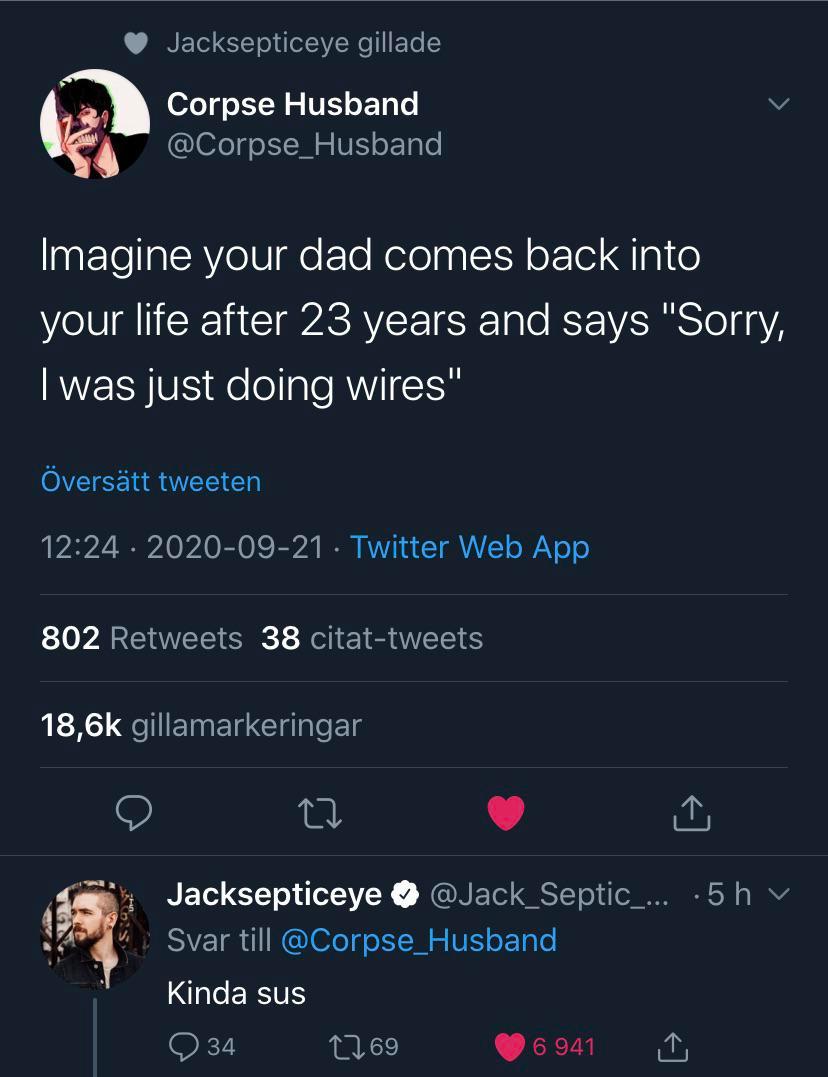Image resolution: width=828 pixels, height=1077 pixels.
Task: Open the Twitter Web App source link
Action: [470, 547]
